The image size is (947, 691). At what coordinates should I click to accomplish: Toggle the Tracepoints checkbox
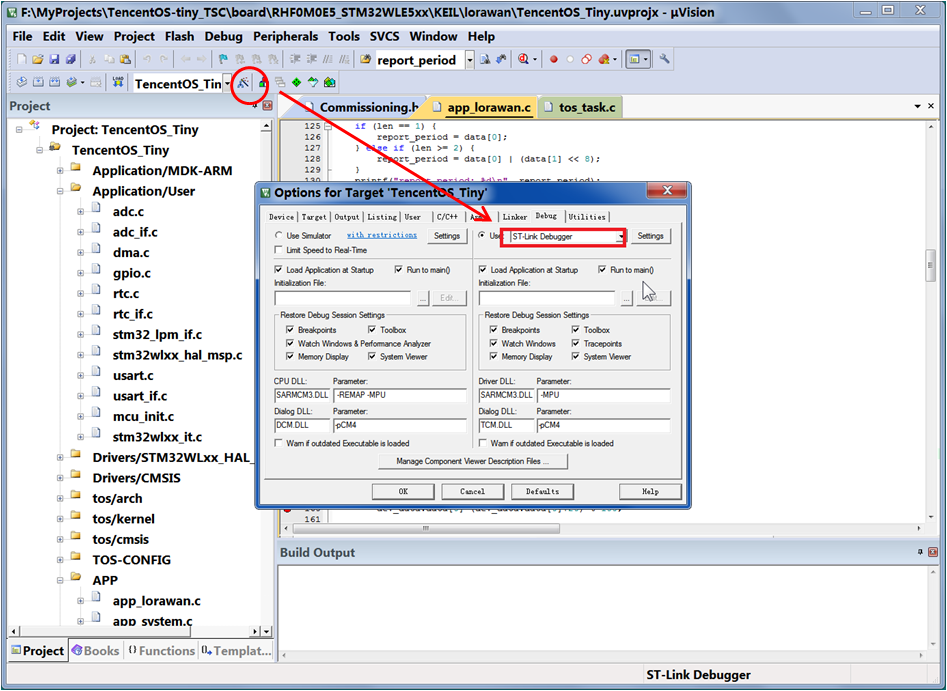click(x=576, y=343)
